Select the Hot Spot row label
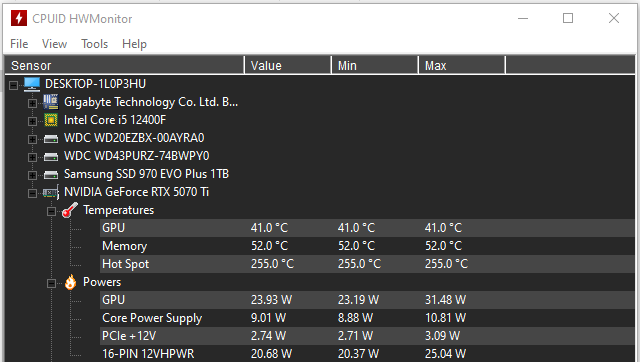This screenshot has height=362, width=640. pos(125,264)
